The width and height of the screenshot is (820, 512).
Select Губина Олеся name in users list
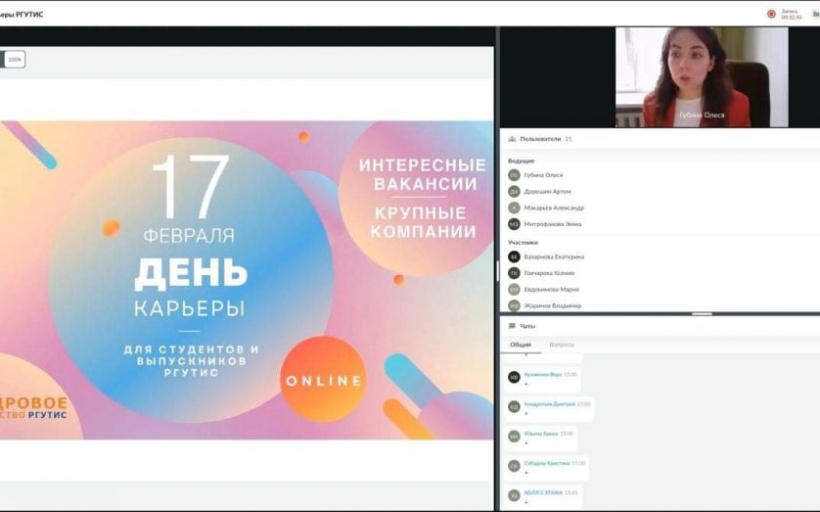coord(543,175)
